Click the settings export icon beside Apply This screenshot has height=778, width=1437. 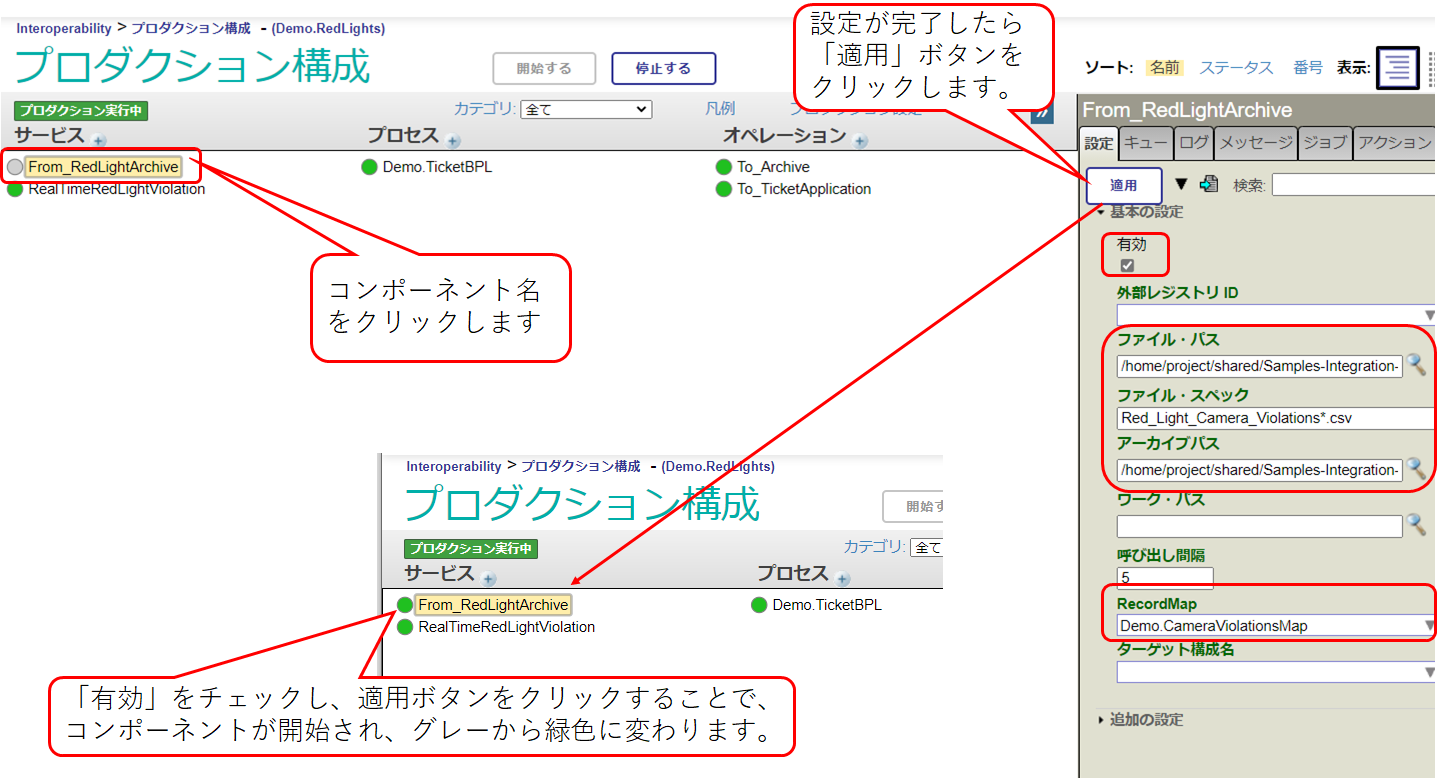click(1209, 185)
